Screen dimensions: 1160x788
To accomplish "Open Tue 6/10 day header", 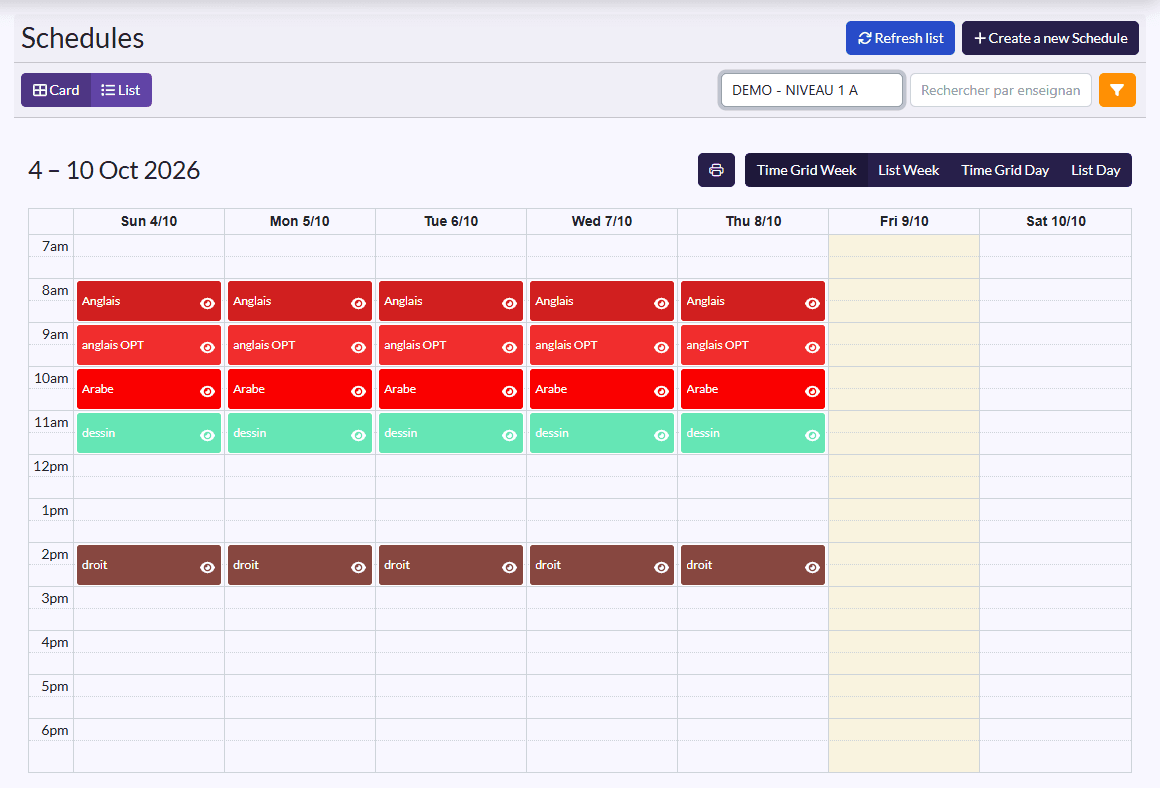I will pos(451,221).
